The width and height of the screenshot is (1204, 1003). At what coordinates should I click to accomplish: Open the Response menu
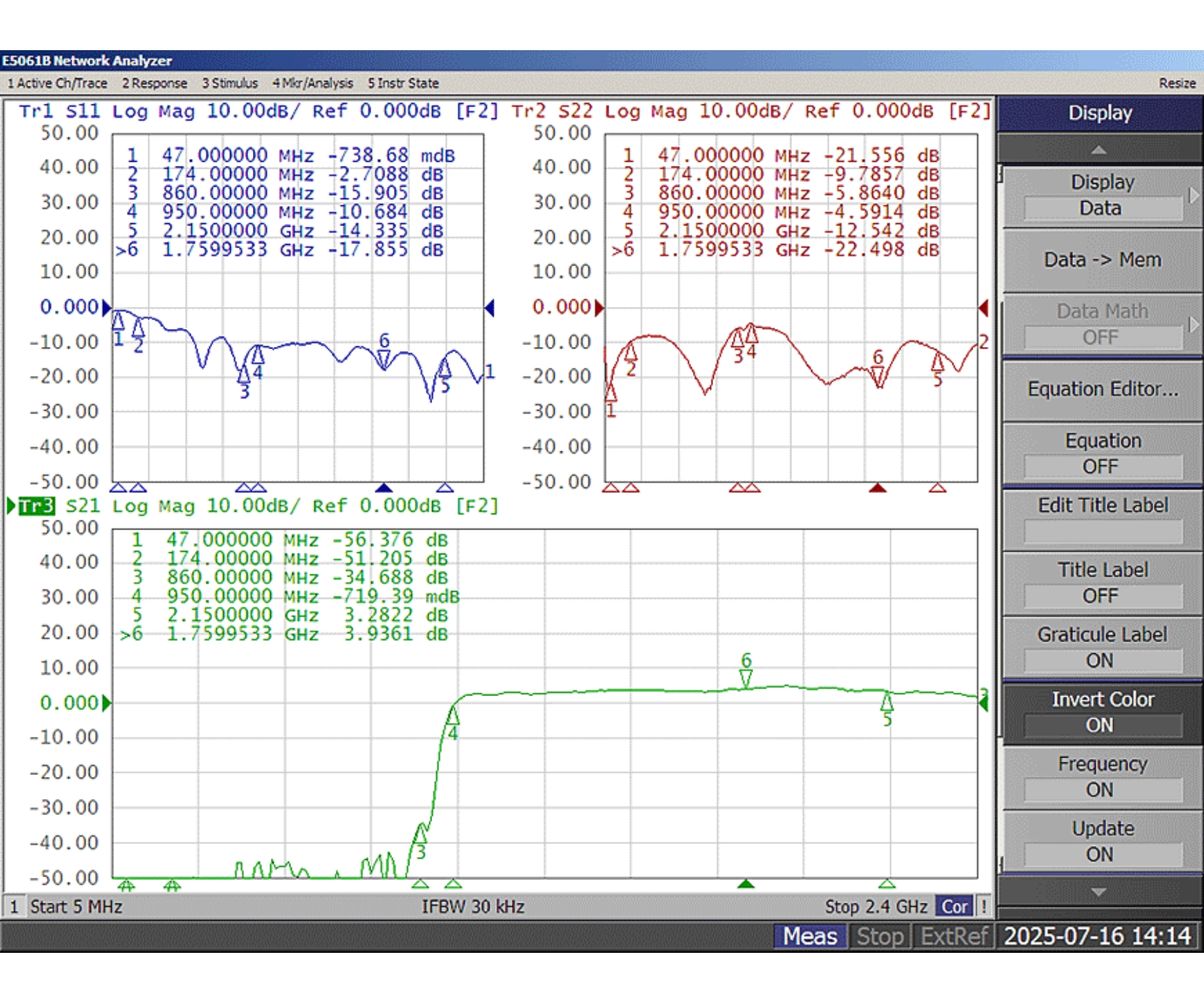click(155, 84)
